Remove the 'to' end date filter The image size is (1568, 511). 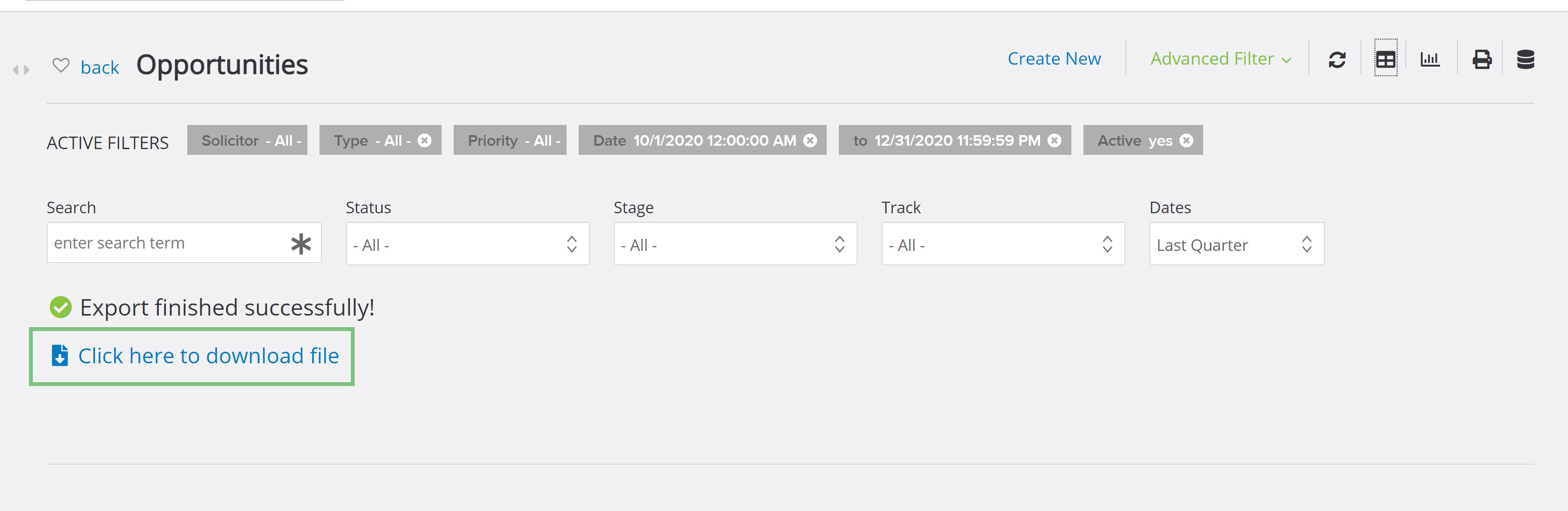coord(1054,140)
